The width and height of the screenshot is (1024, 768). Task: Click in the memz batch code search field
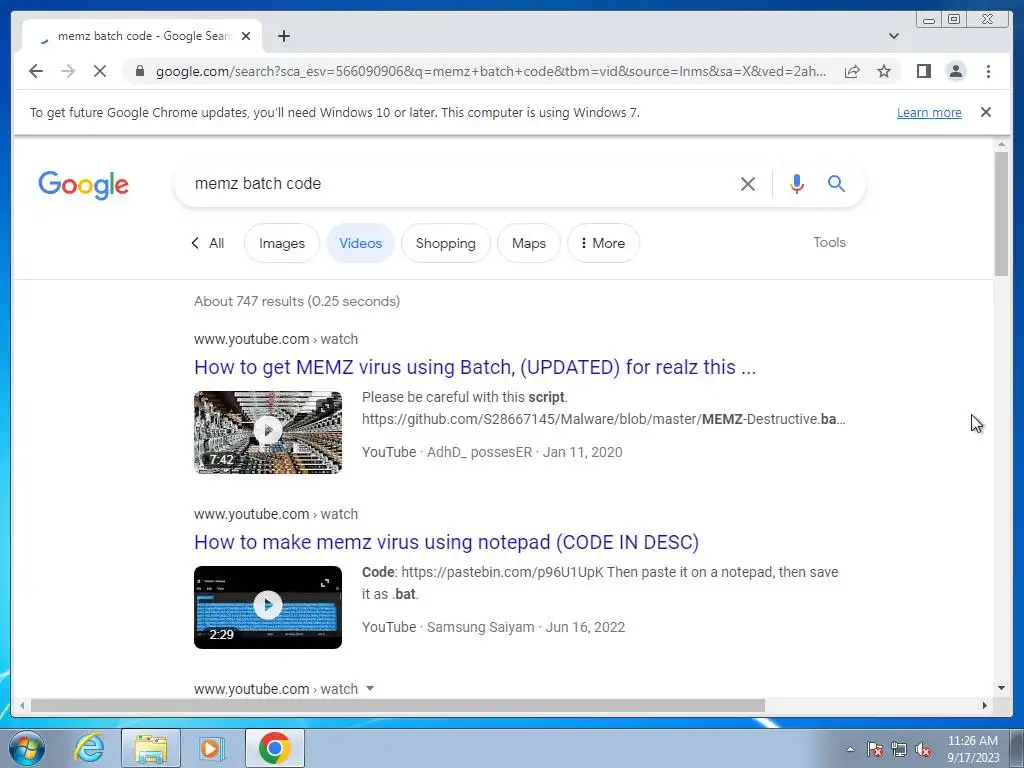coord(457,184)
